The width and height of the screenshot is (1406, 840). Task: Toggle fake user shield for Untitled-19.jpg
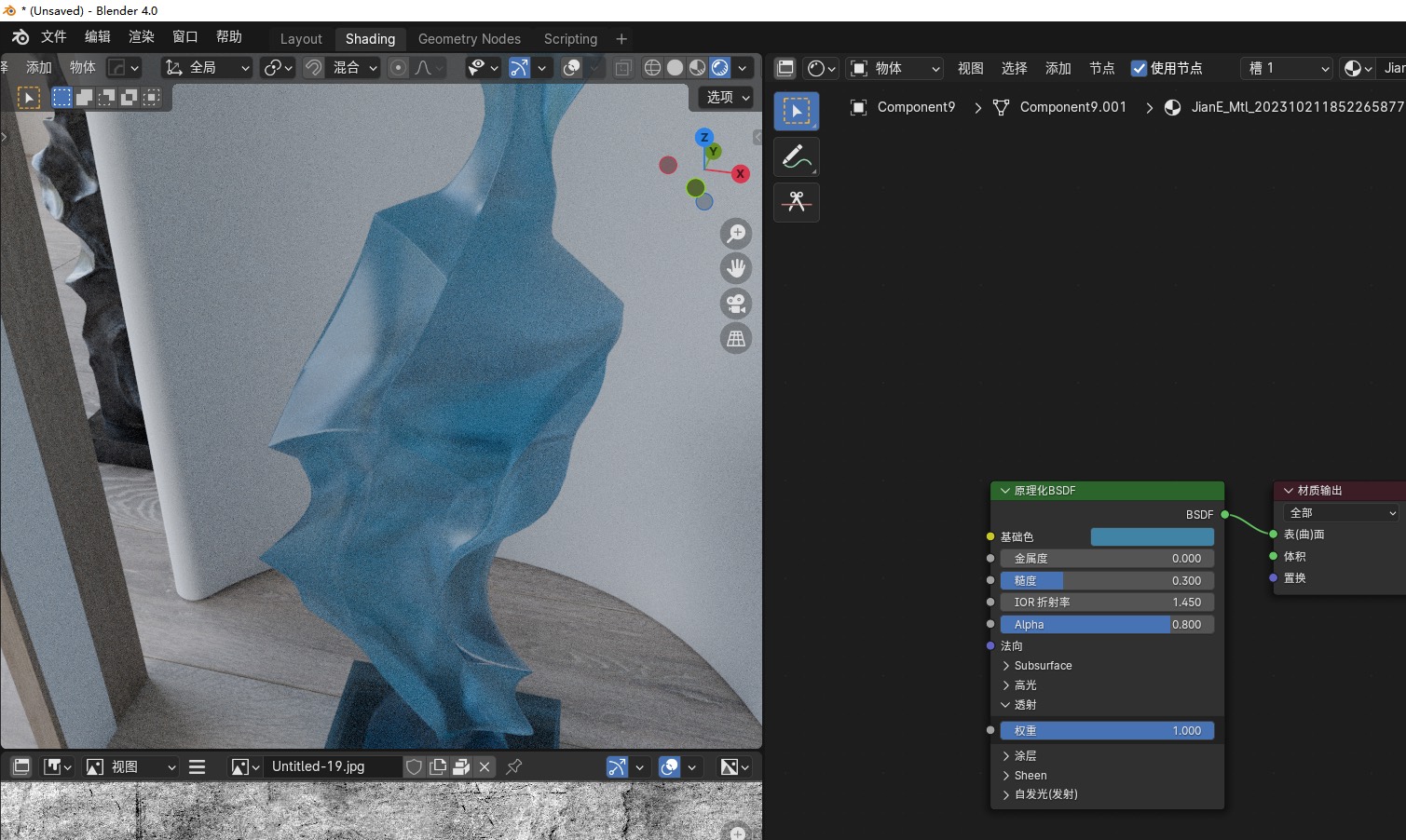pos(414,766)
